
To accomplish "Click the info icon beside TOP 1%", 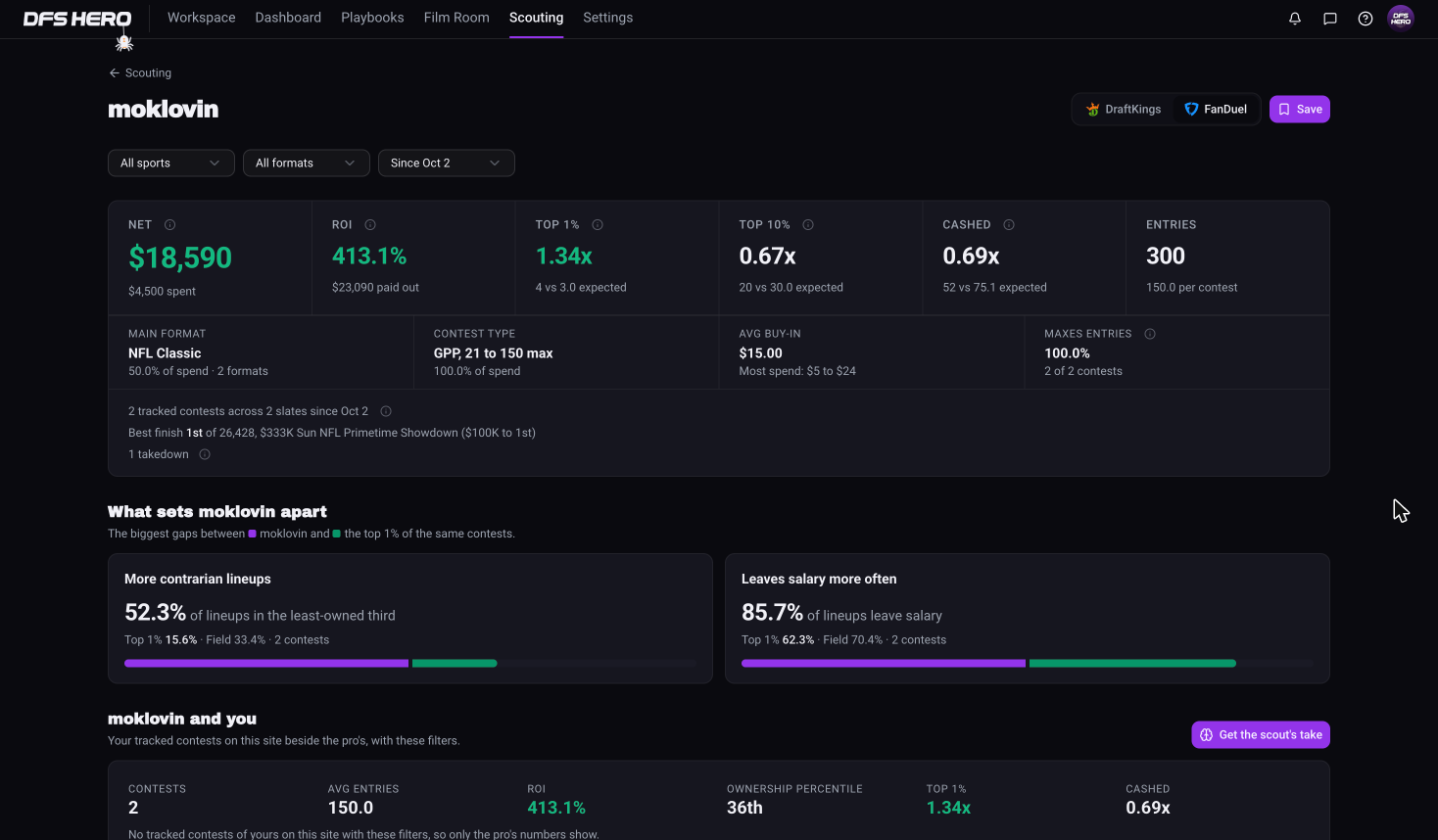I will pos(597,225).
